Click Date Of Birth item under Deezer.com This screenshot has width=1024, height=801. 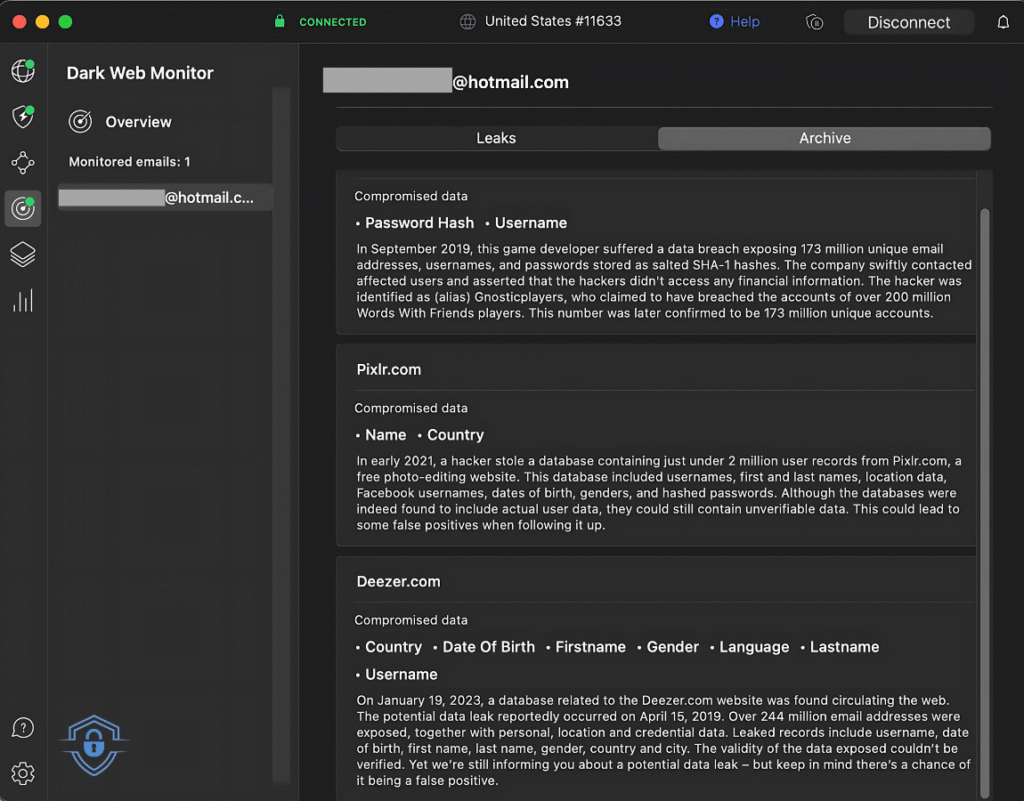pos(488,647)
